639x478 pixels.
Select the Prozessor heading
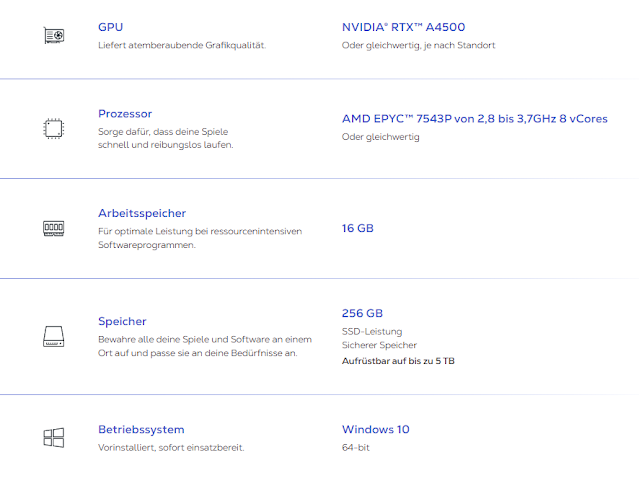click(125, 114)
